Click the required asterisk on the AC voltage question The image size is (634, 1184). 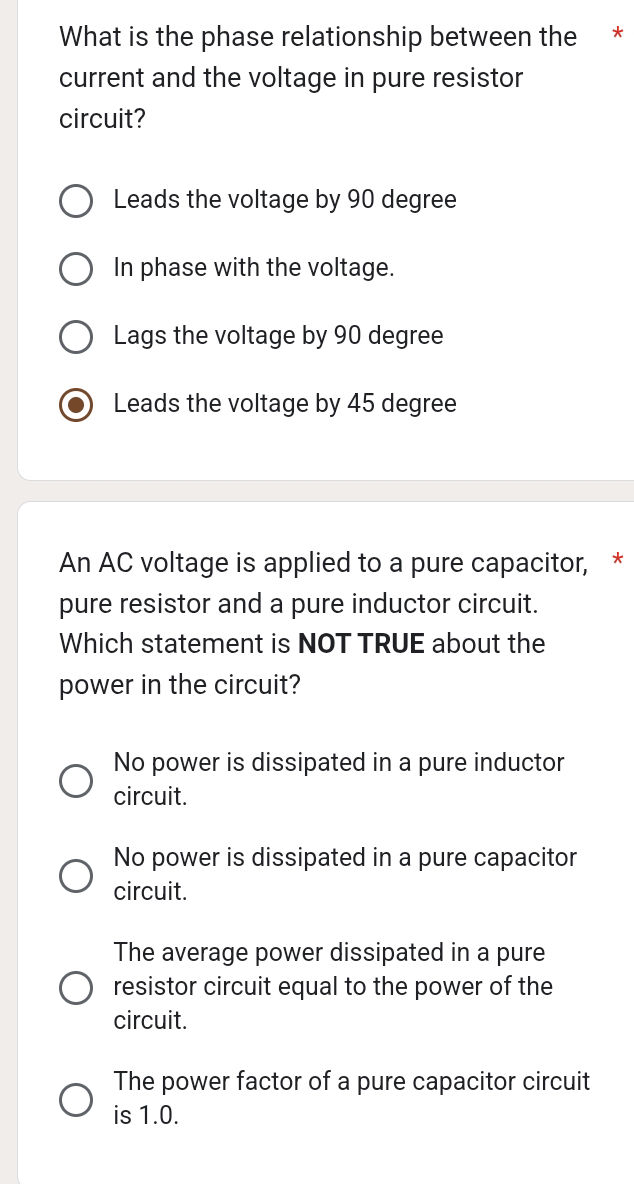617,559
